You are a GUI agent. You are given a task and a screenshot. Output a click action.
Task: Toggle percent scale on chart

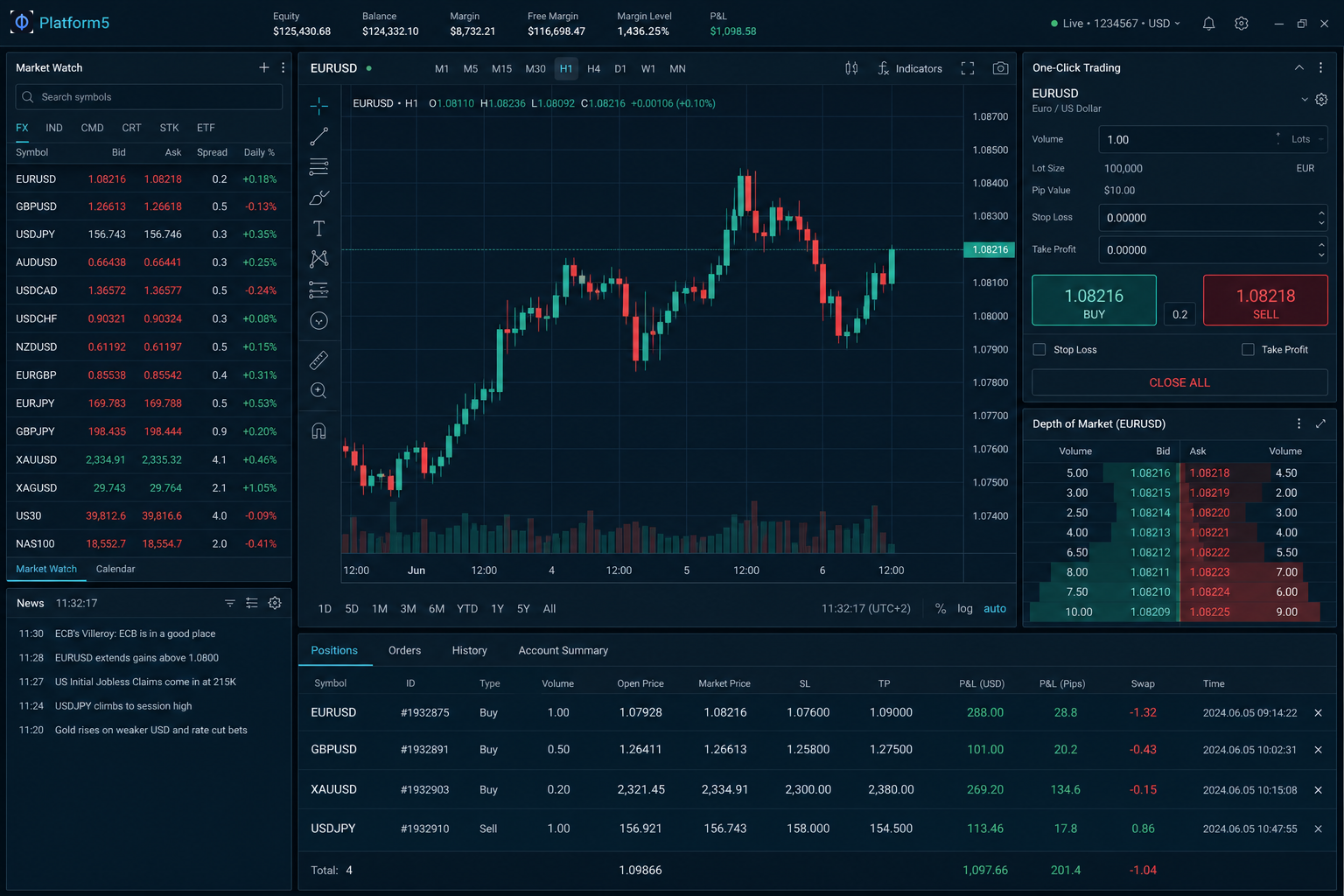coord(941,609)
